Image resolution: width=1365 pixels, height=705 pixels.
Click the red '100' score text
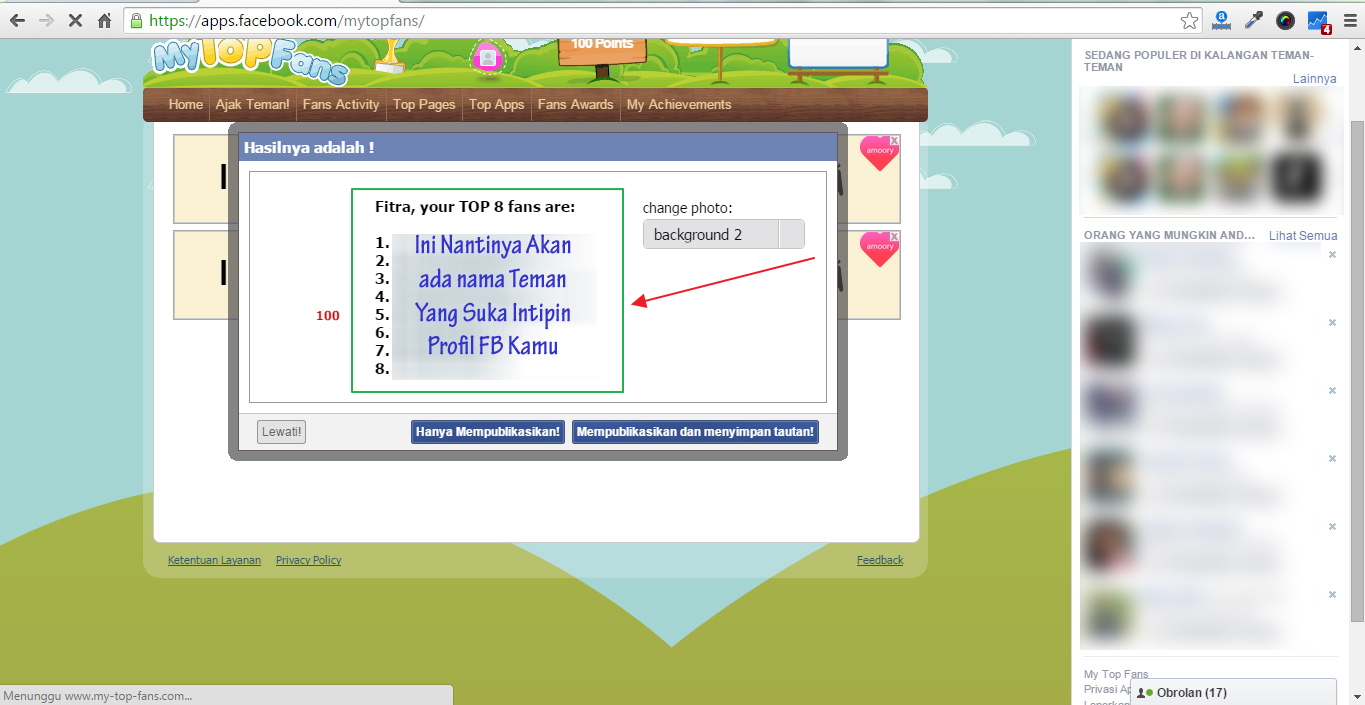click(328, 315)
